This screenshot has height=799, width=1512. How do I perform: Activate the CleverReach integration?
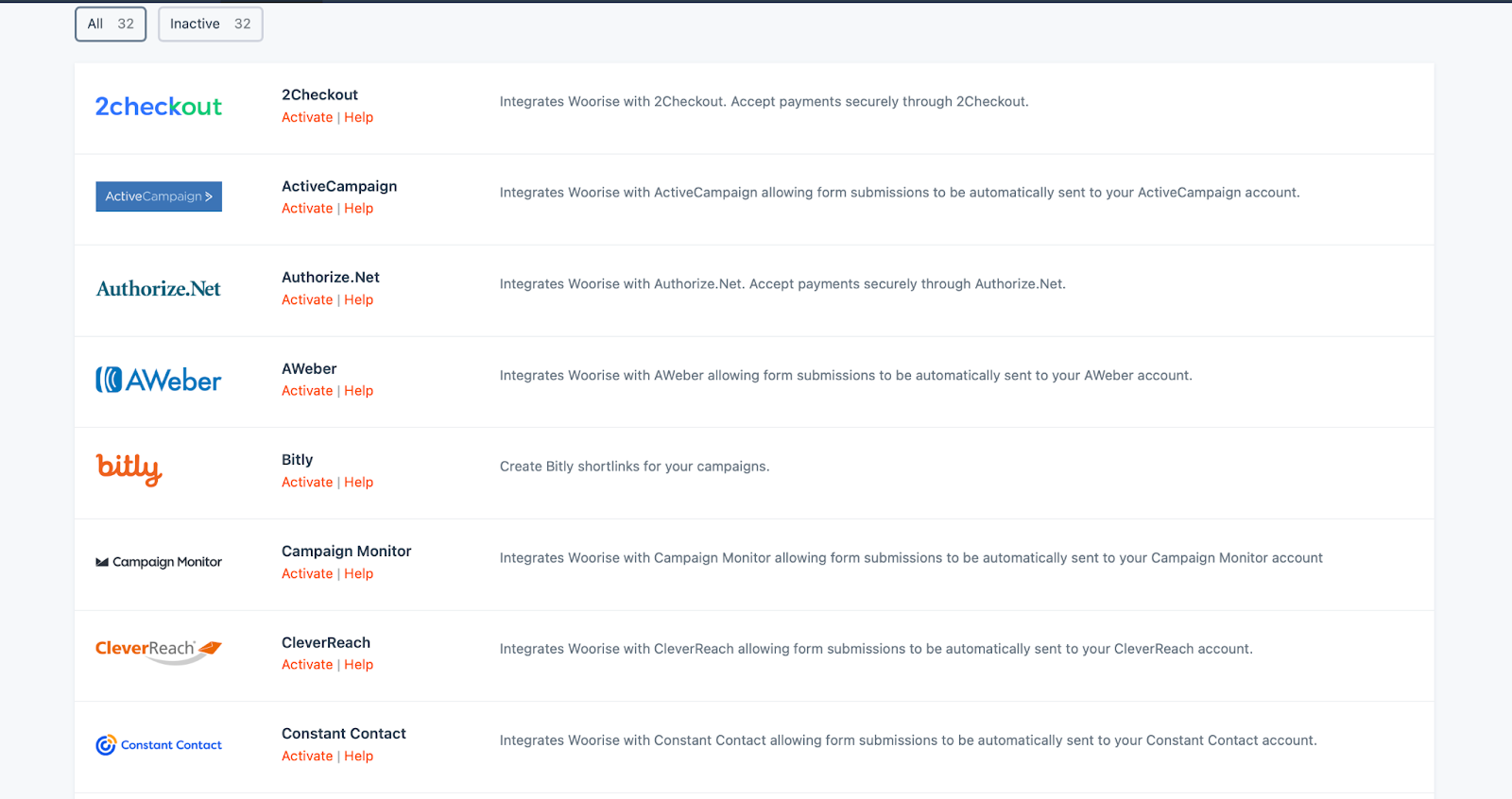(x=307, y=664)
